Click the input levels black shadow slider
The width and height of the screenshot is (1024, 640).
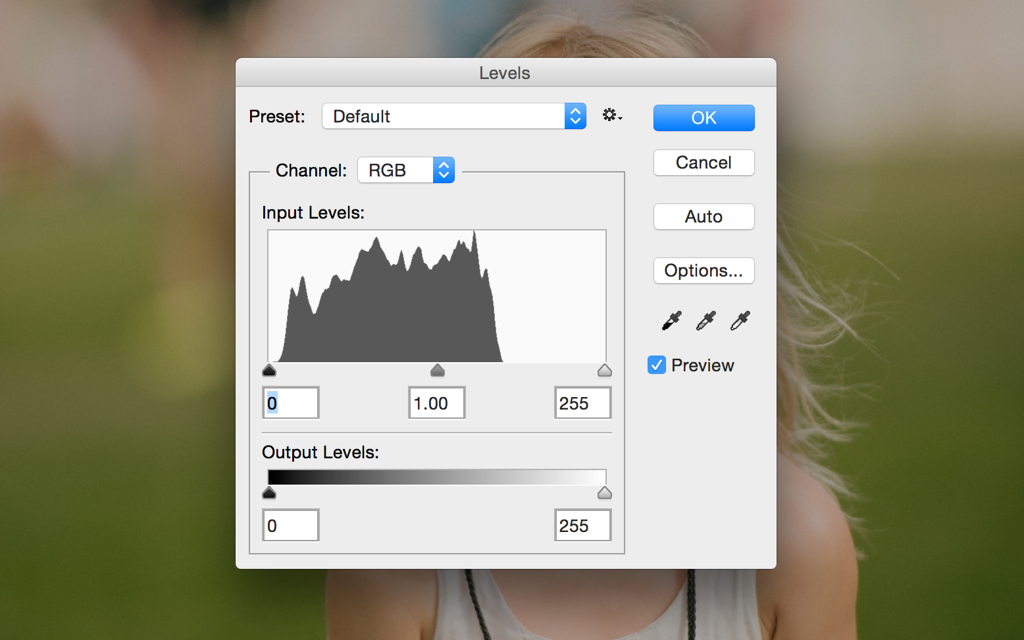269,370
